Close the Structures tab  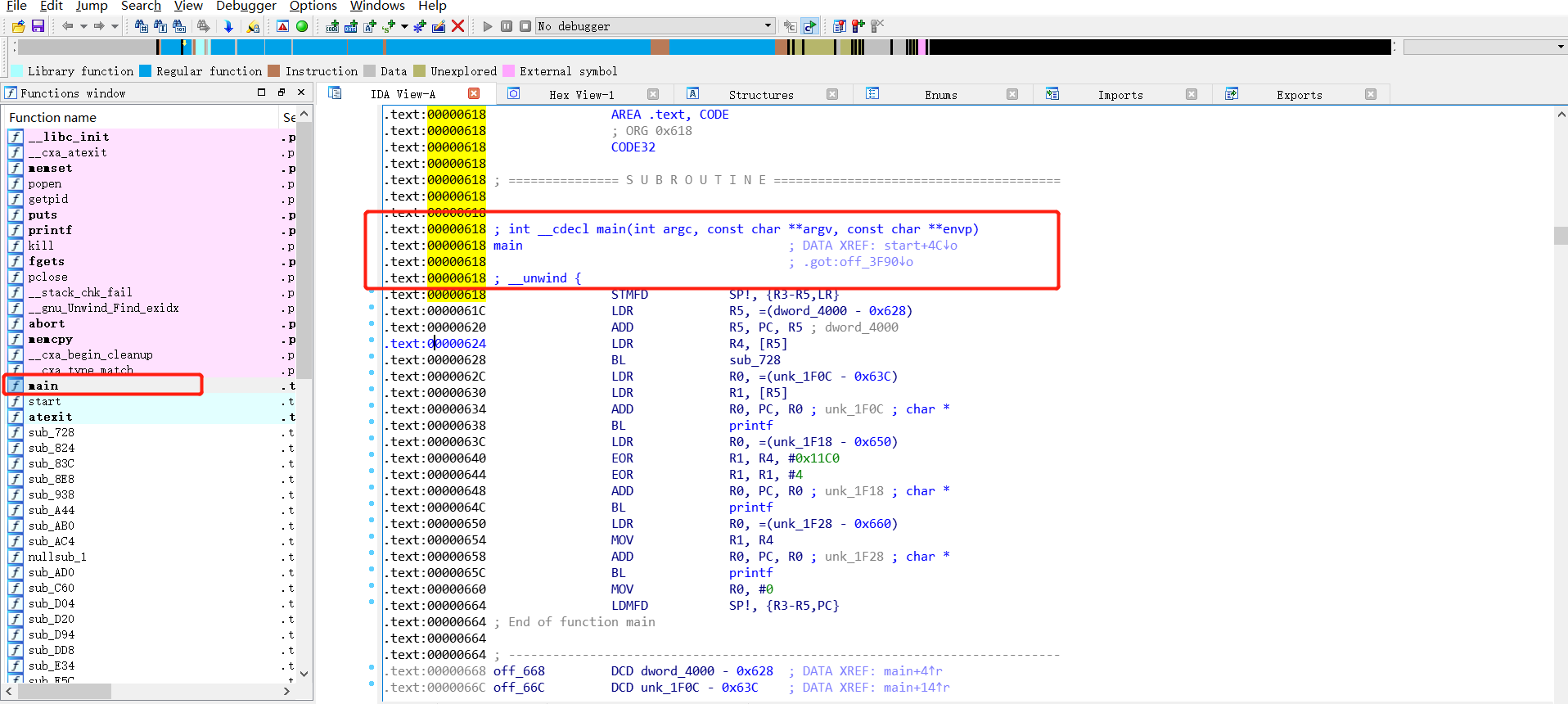(832, 94)
